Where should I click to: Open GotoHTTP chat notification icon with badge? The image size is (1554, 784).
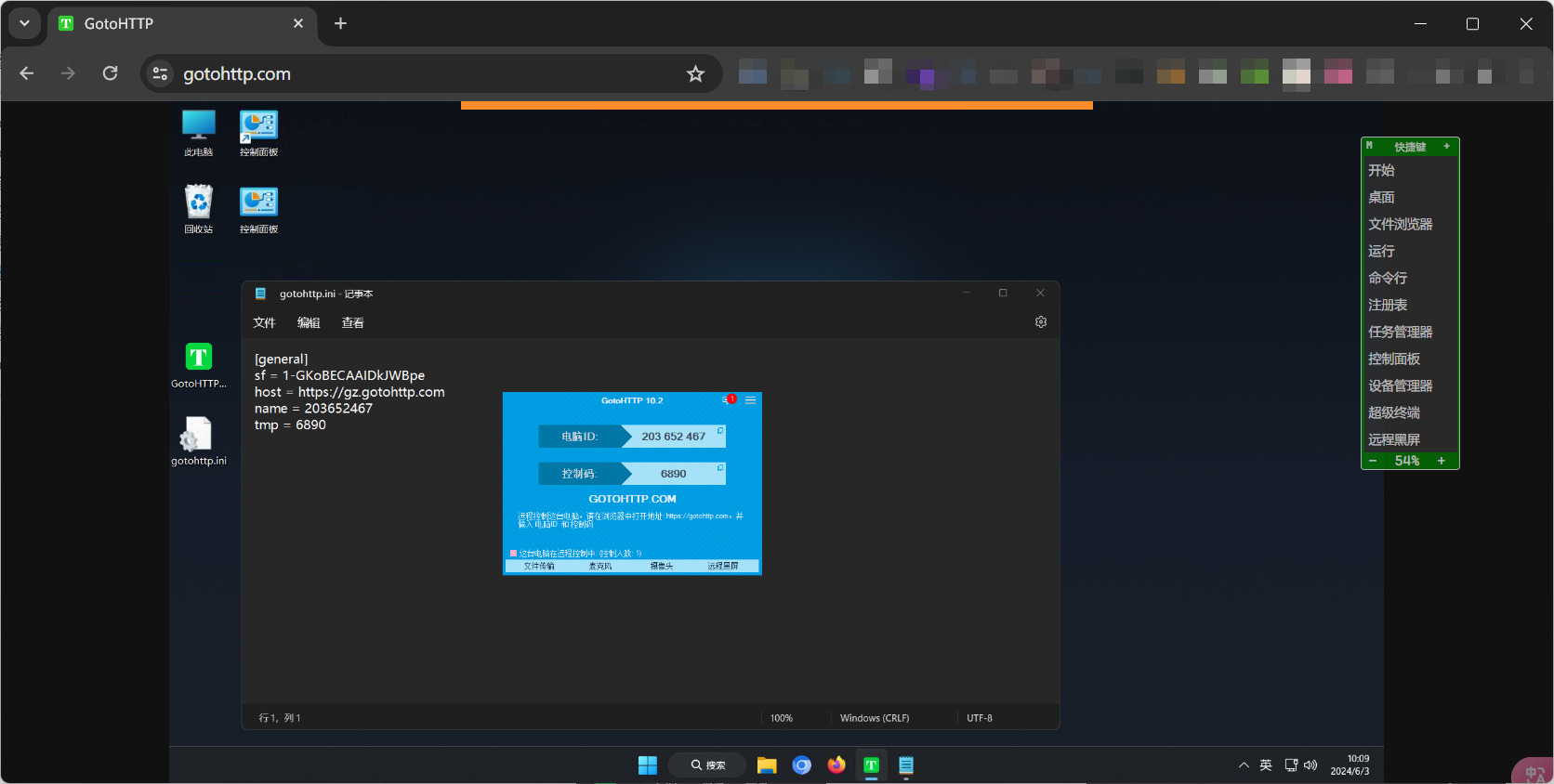click(x=729, y=399)
